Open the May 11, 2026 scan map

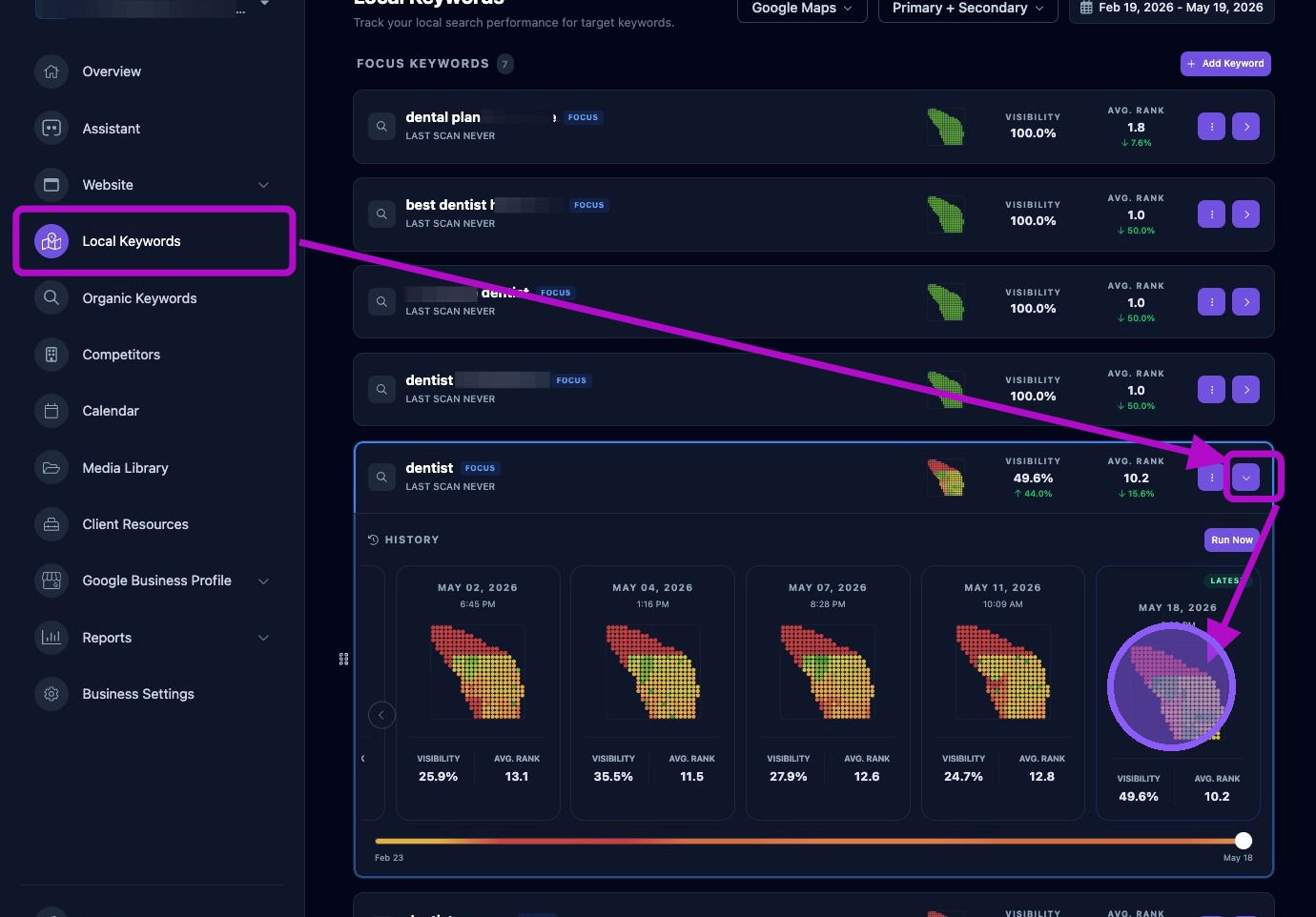pyautogui.click(x=1003, y=672)
